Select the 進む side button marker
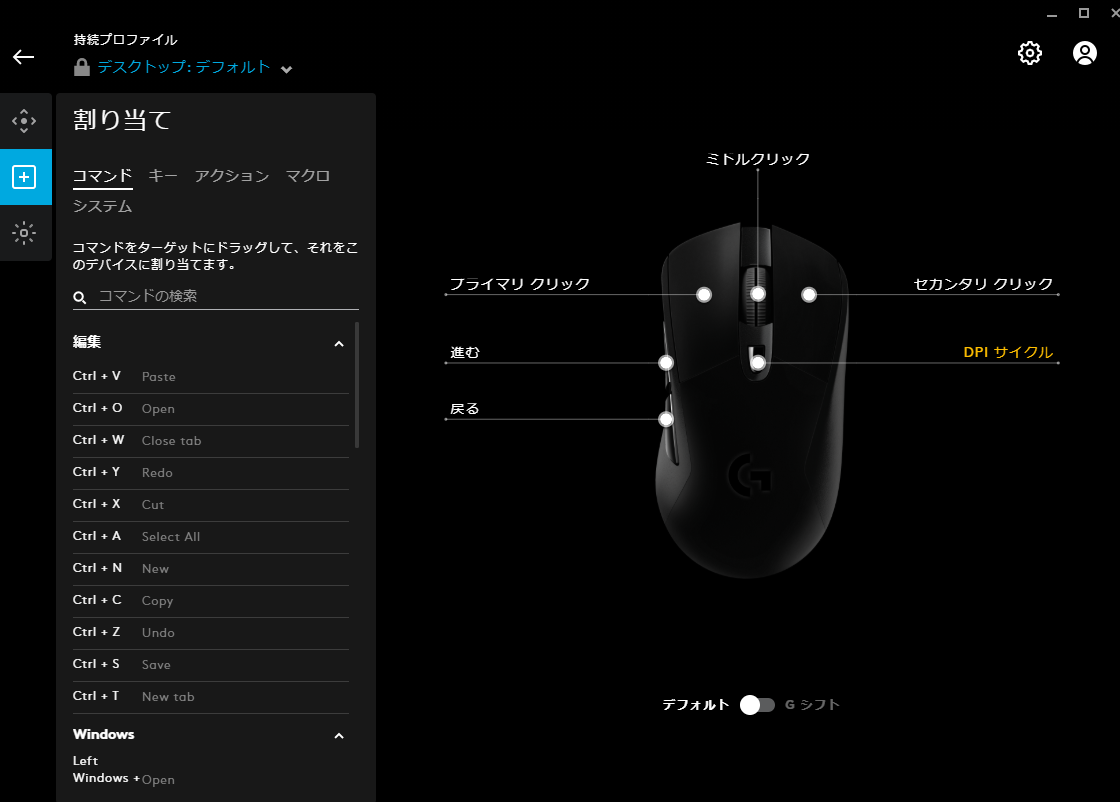 point(666,363)
